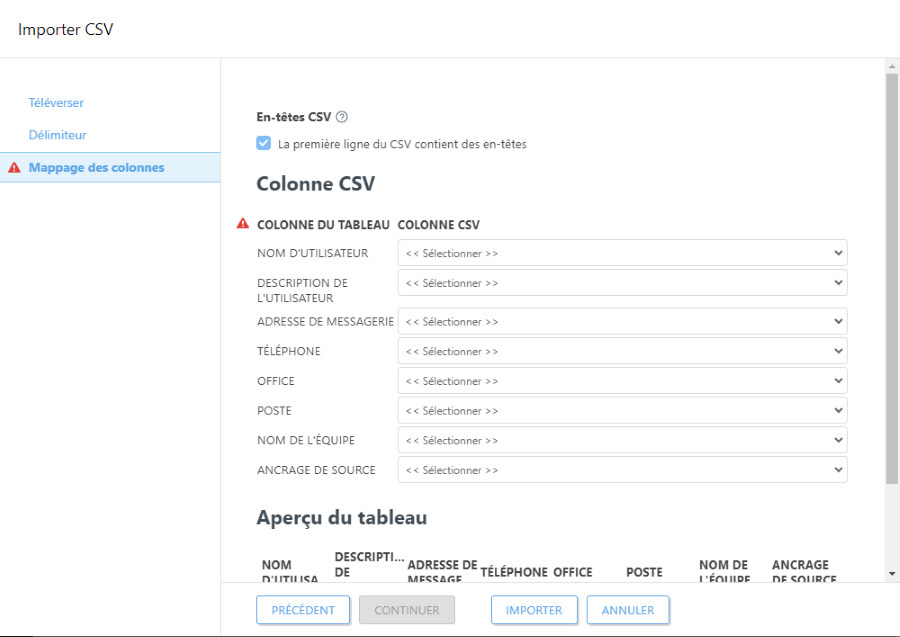This screenshot has height=637, width=900.
Task: Click the IMPORTER button
Action: coord(533,609)
